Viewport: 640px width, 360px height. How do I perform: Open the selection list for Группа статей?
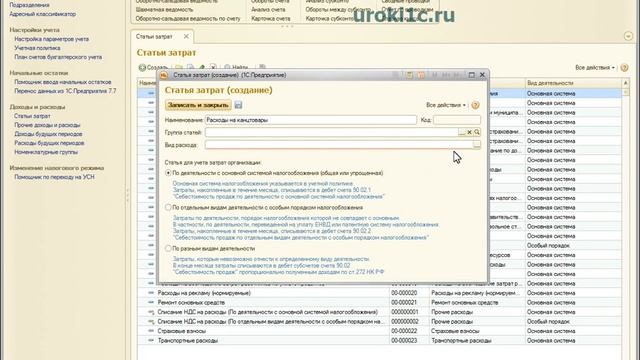pos(462,132)
